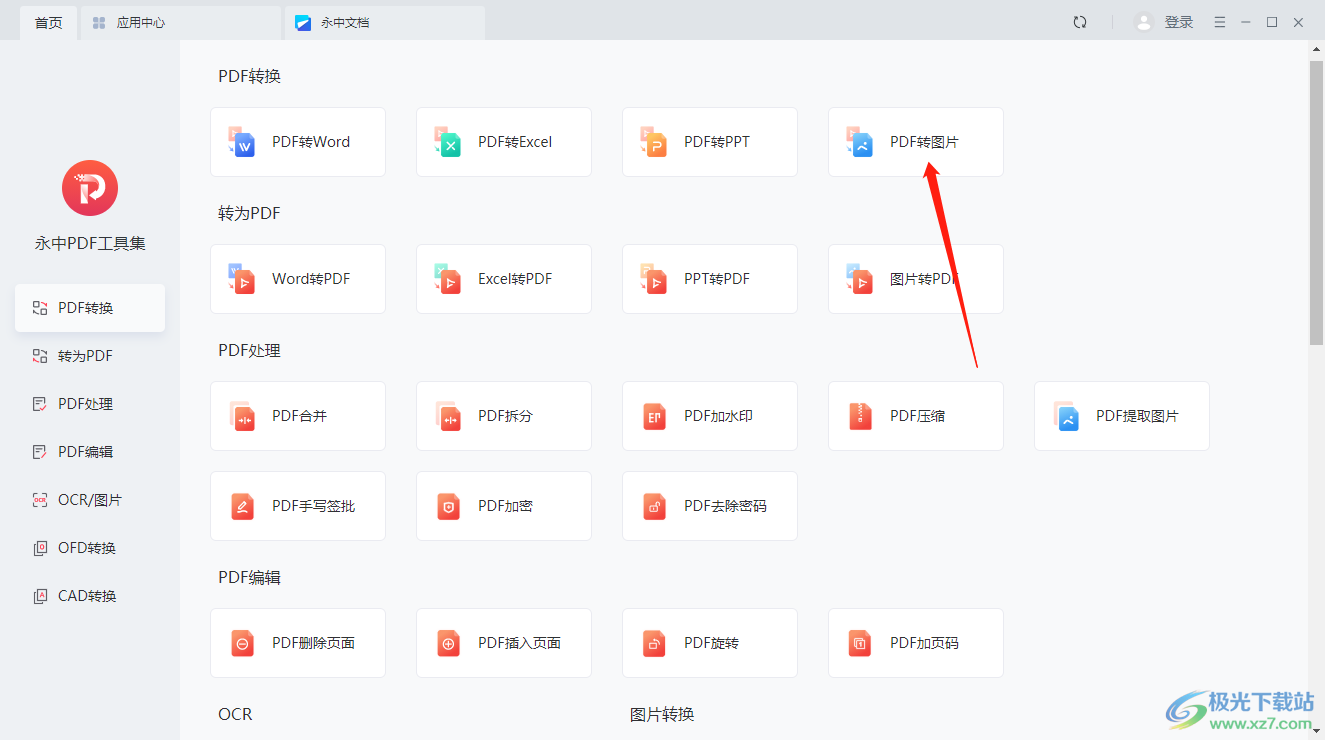This screenshot has height=740, width=1325.
Task: Click the 登录 login link
Action: click(x=1179, y=22)
